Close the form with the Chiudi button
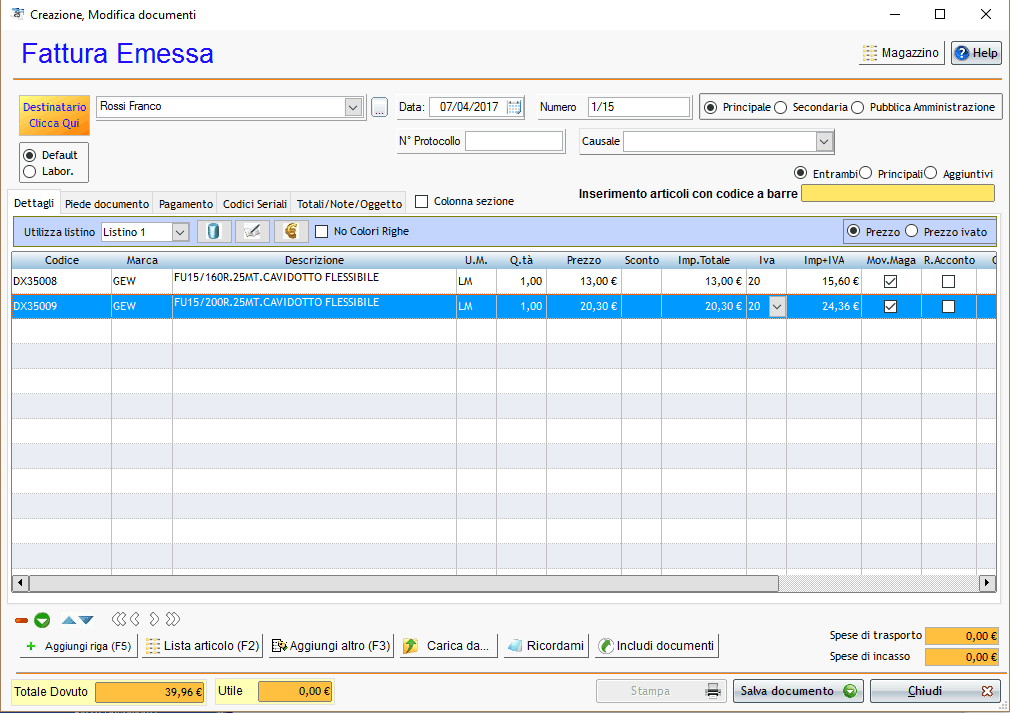 [x=936, y=691]
